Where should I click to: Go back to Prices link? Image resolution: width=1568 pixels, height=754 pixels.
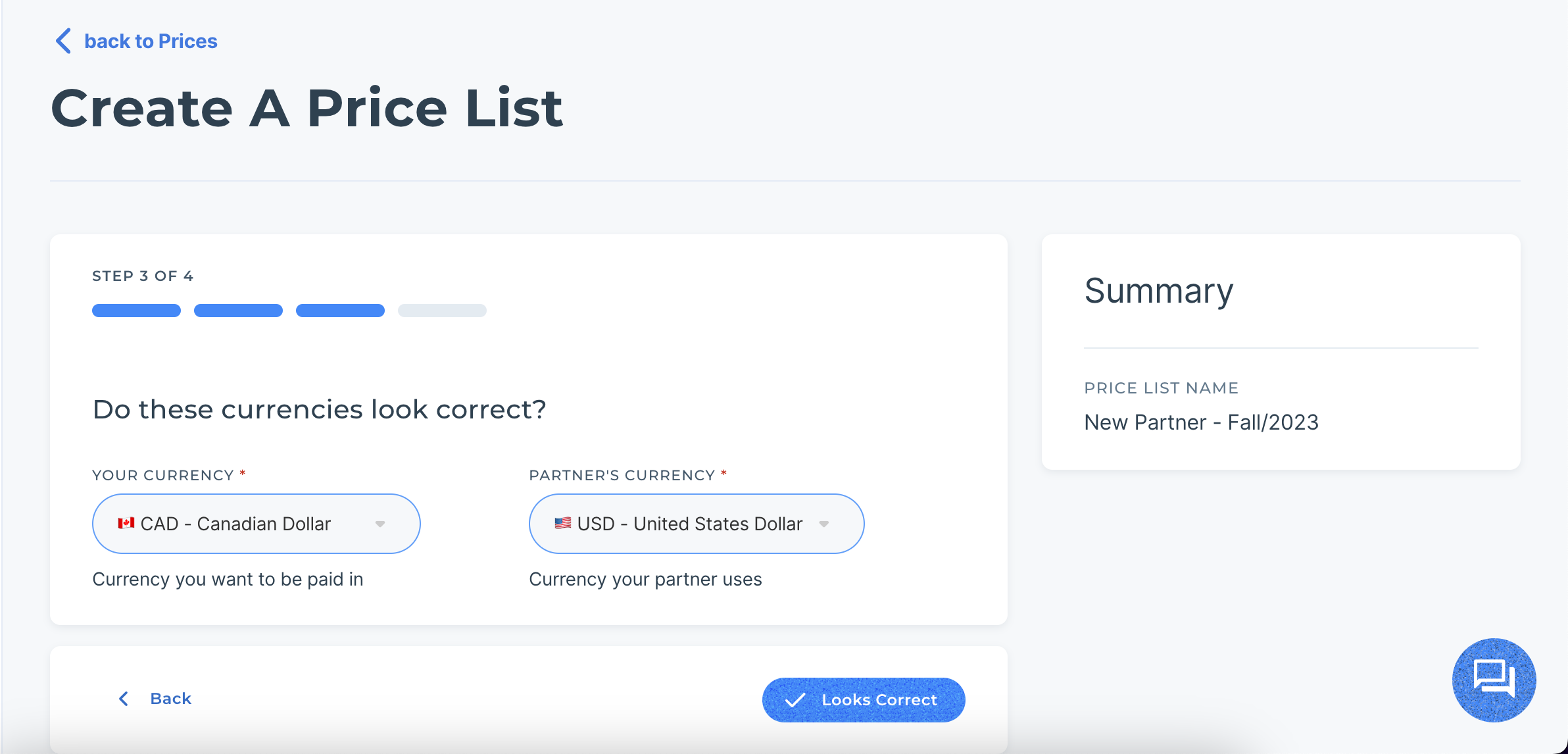pyautogui.click(x=151, y=41)
